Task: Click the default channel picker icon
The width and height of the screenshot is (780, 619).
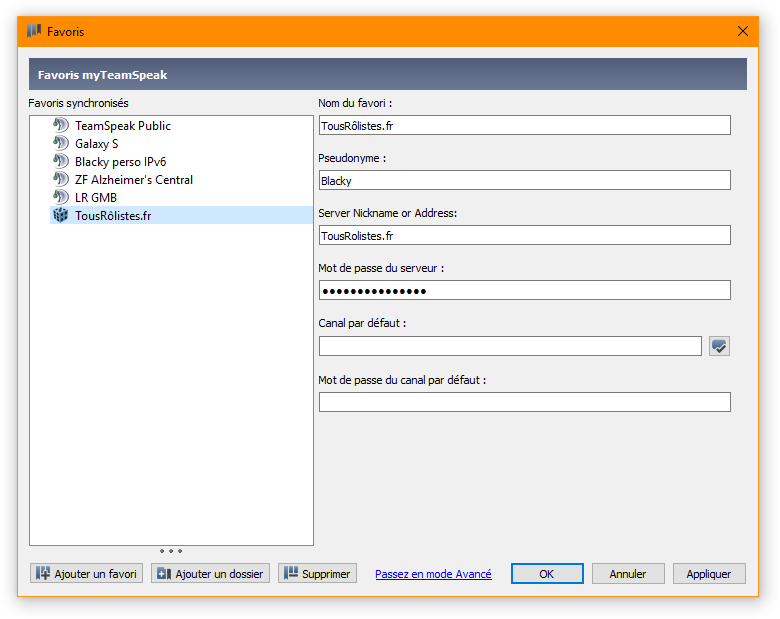Action: (x=719, y=346)
